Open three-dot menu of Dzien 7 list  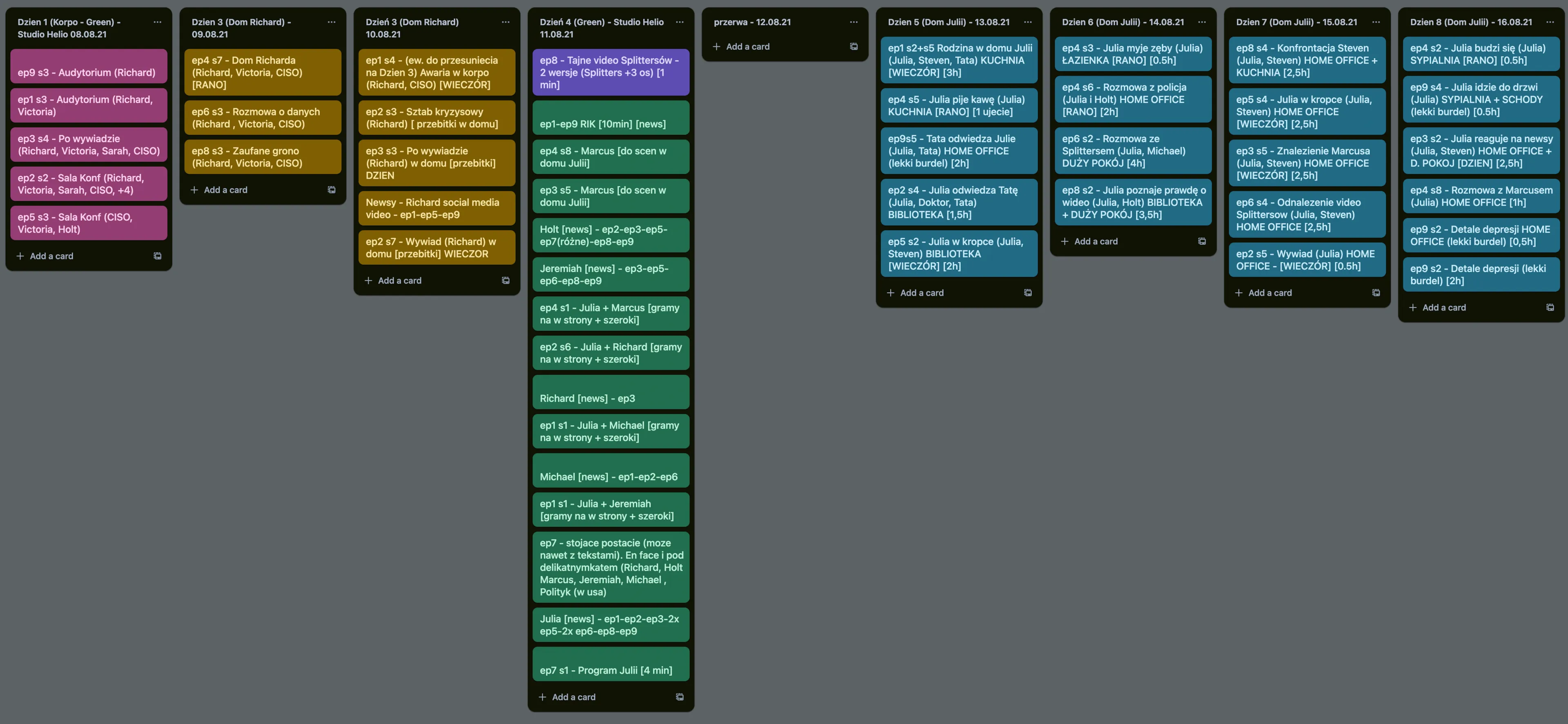1376,22
